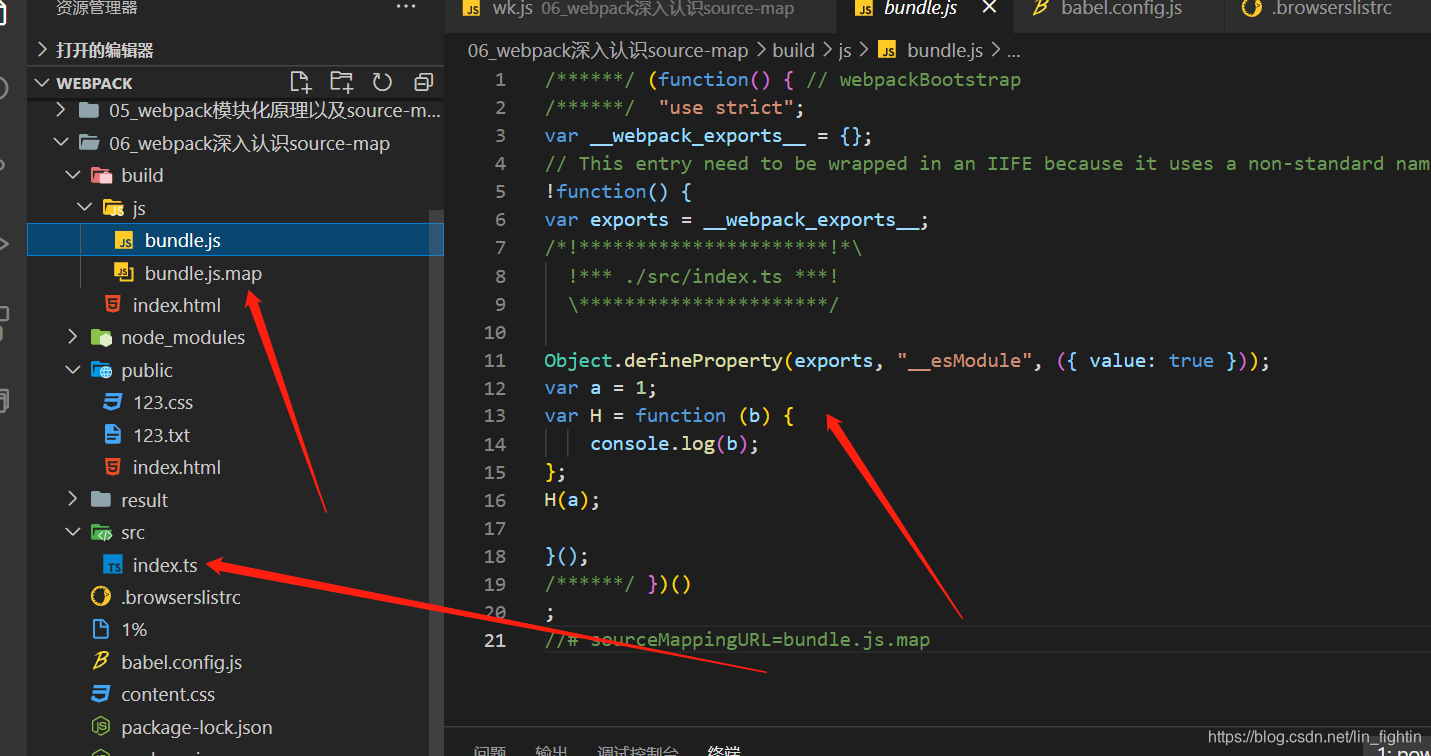This screenshot has width=1431, height=756.
Task: Click the js breadcrumb segment
Action: click(x=845, y=50)
